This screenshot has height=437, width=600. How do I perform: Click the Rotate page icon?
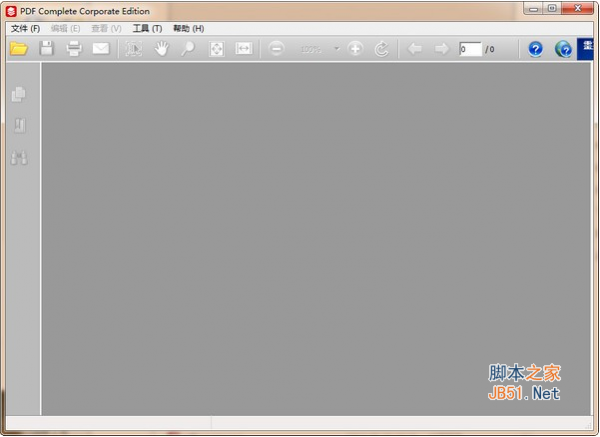point(382,49)
